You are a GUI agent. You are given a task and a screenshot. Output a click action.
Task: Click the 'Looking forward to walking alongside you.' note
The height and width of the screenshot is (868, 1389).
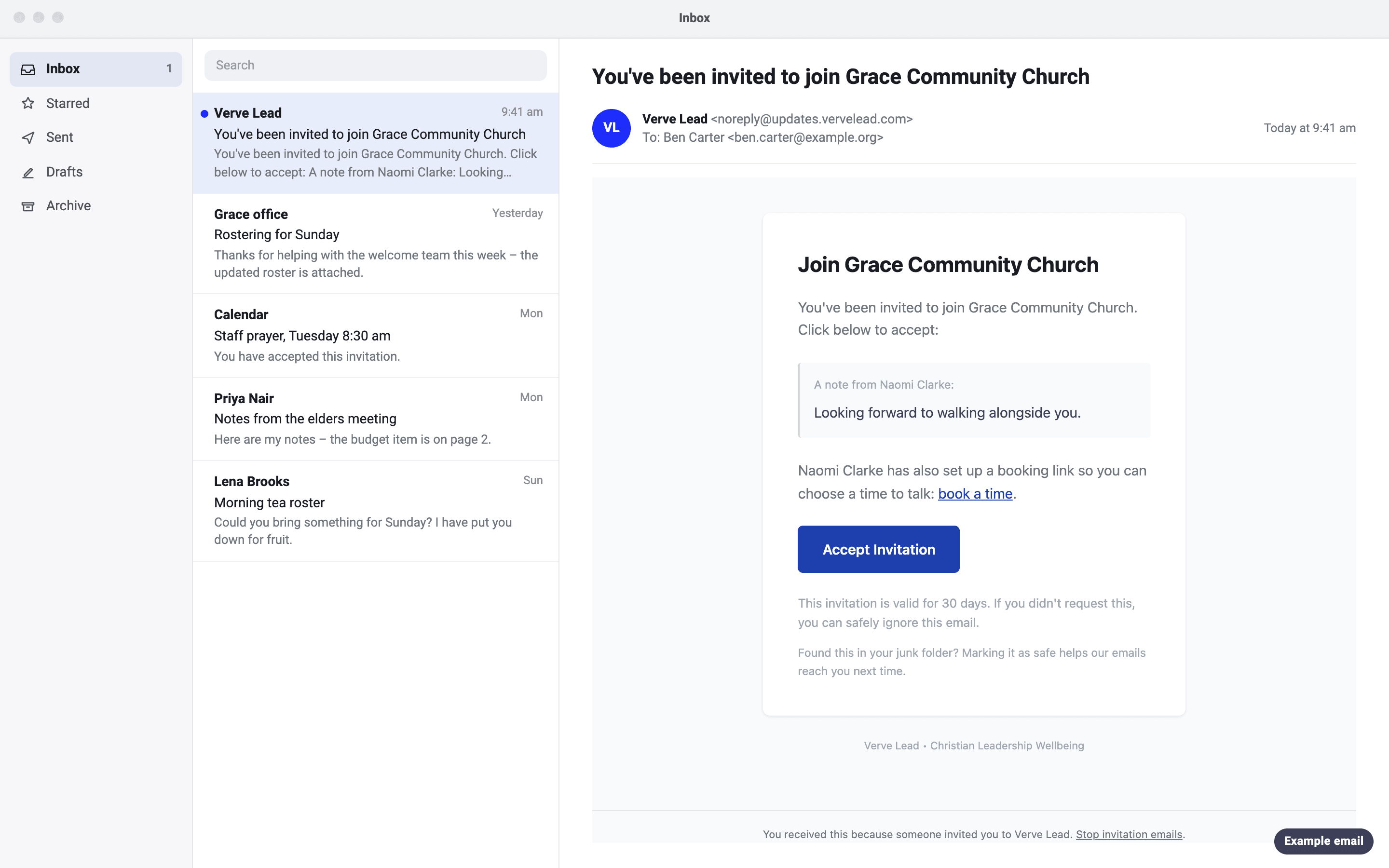(x=947, y=413)
